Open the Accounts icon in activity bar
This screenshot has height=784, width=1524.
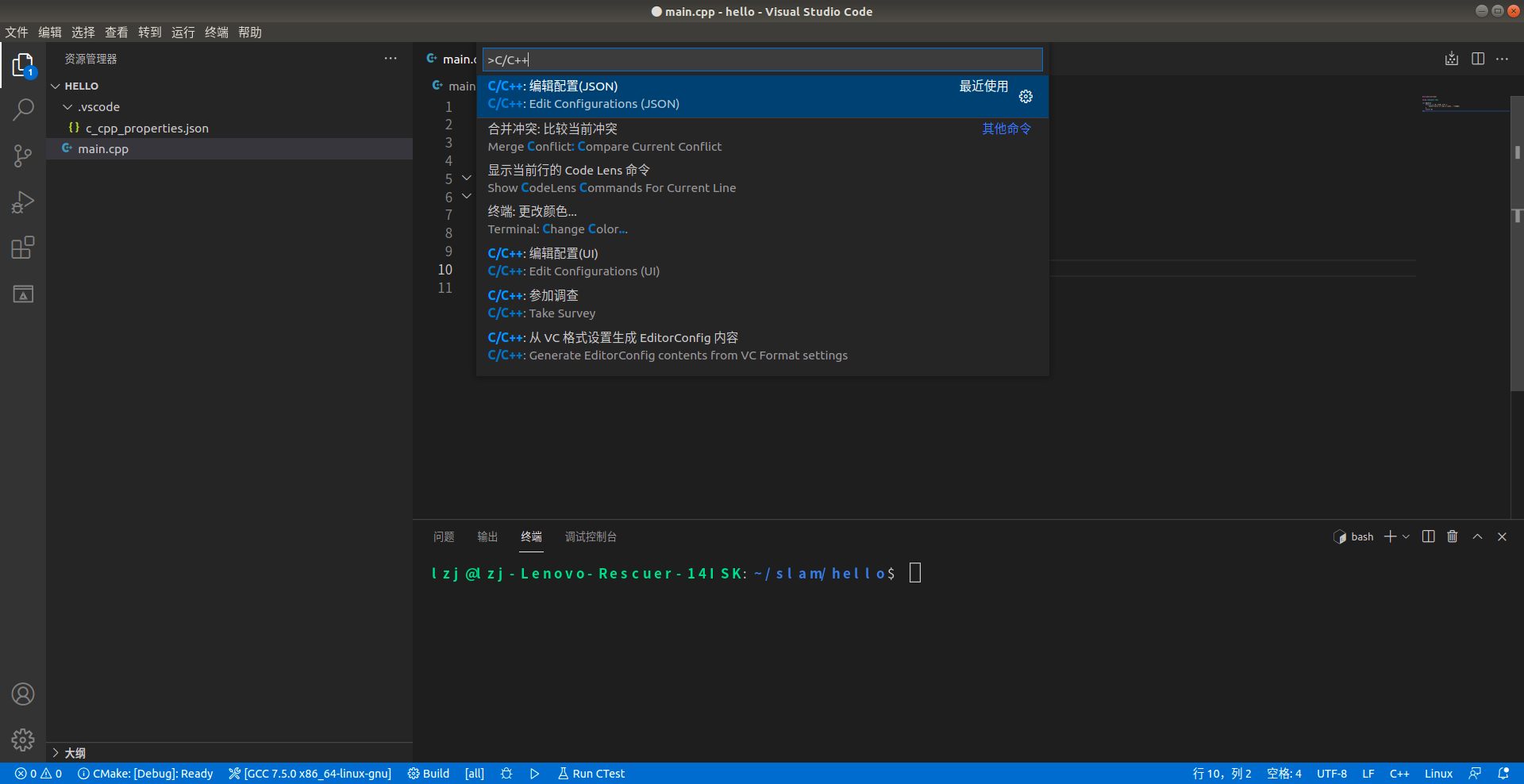pos(23,694)
